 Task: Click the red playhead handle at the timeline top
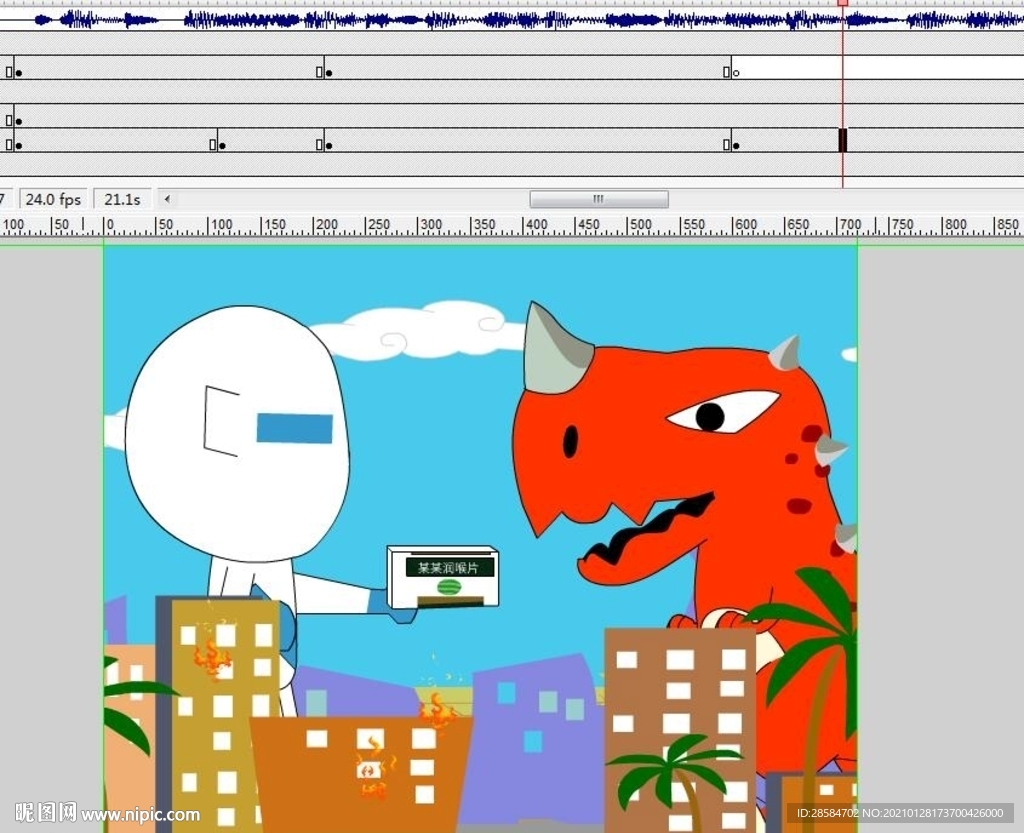tap(843, 3)
